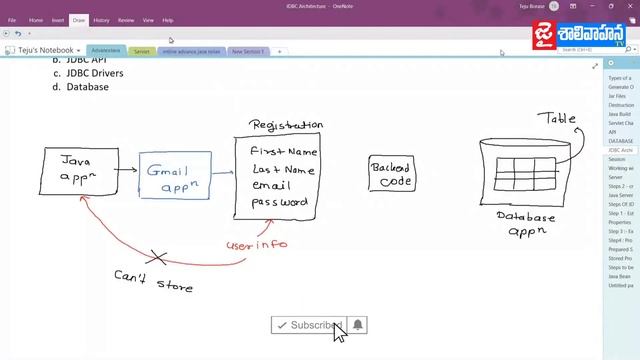Viewport: 640px width, 360px height.
Task: Open the File menu
Action: click(x=12, y=20)
